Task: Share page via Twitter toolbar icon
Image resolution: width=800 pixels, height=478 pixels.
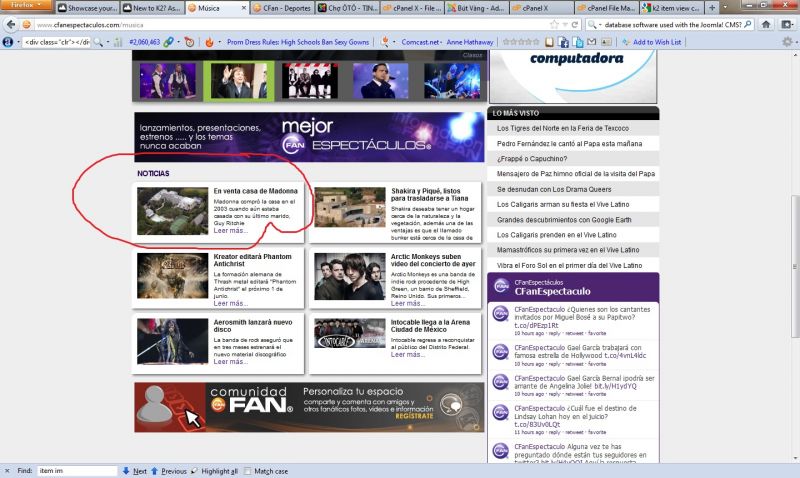Action: pos(578,42)
